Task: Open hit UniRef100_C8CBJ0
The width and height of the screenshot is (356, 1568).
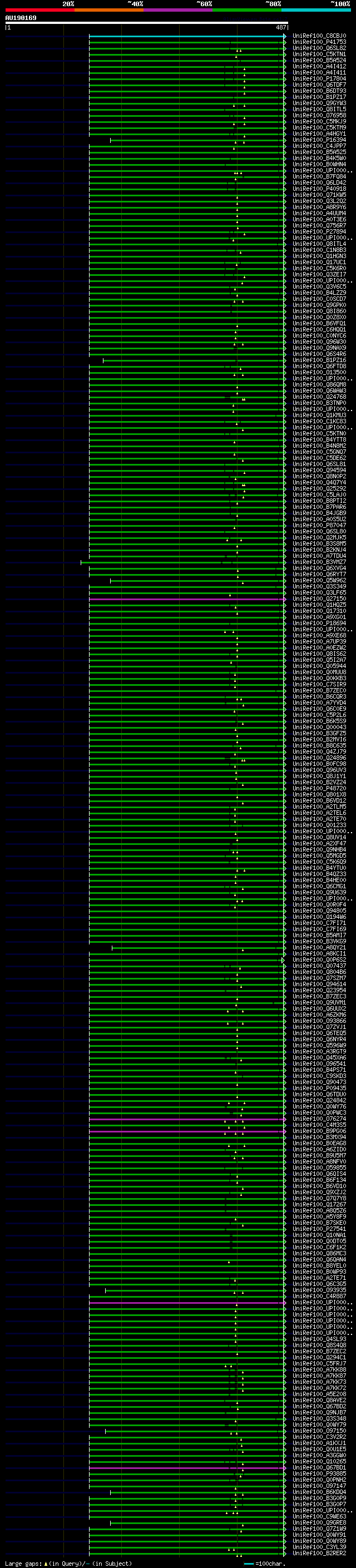Action: 319,37
